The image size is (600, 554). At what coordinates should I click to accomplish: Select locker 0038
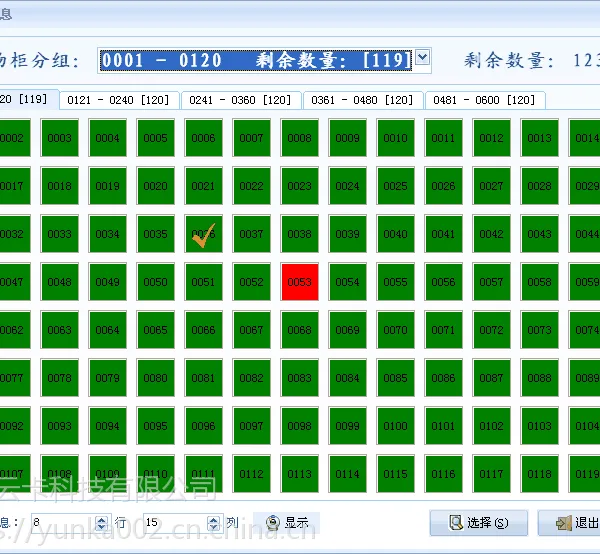[300, 234]
